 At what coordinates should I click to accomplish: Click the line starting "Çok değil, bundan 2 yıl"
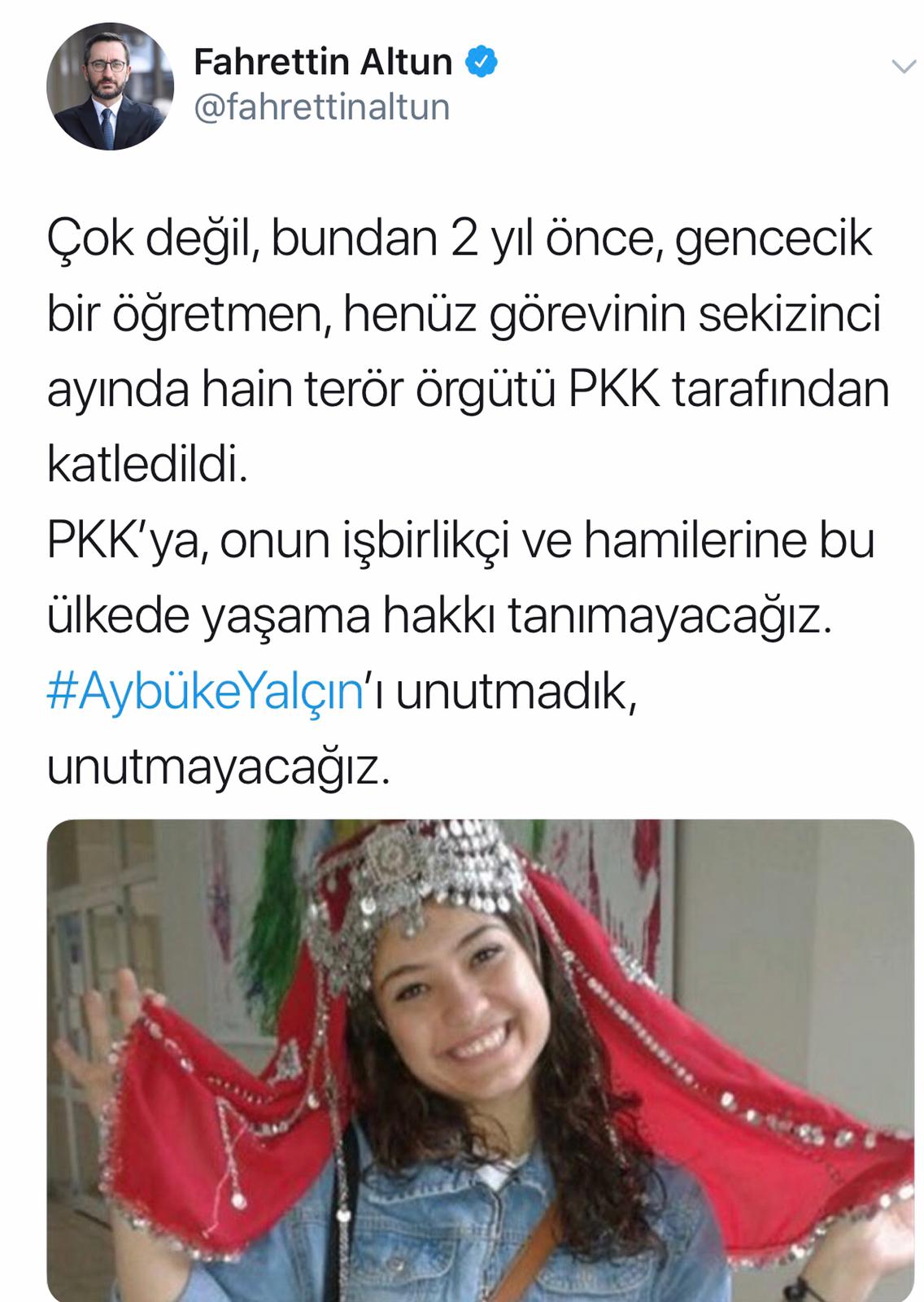[x=460, y=239]
